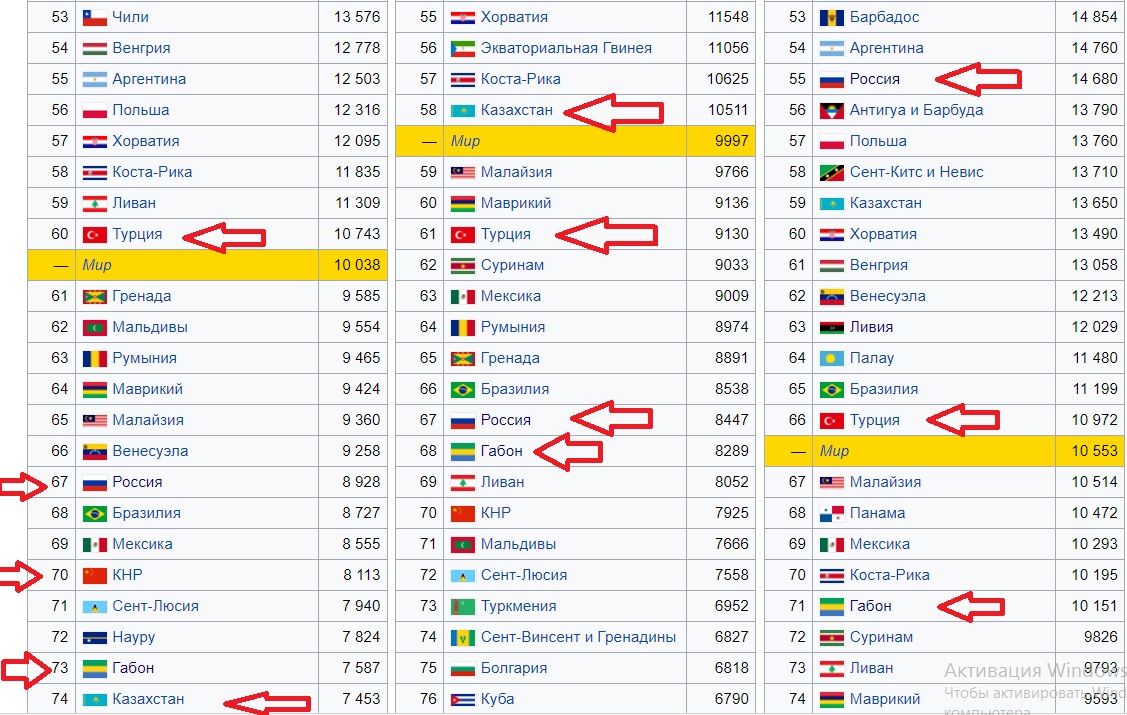Click Suriname flag in the 9033 row

(x=463, y=266)
